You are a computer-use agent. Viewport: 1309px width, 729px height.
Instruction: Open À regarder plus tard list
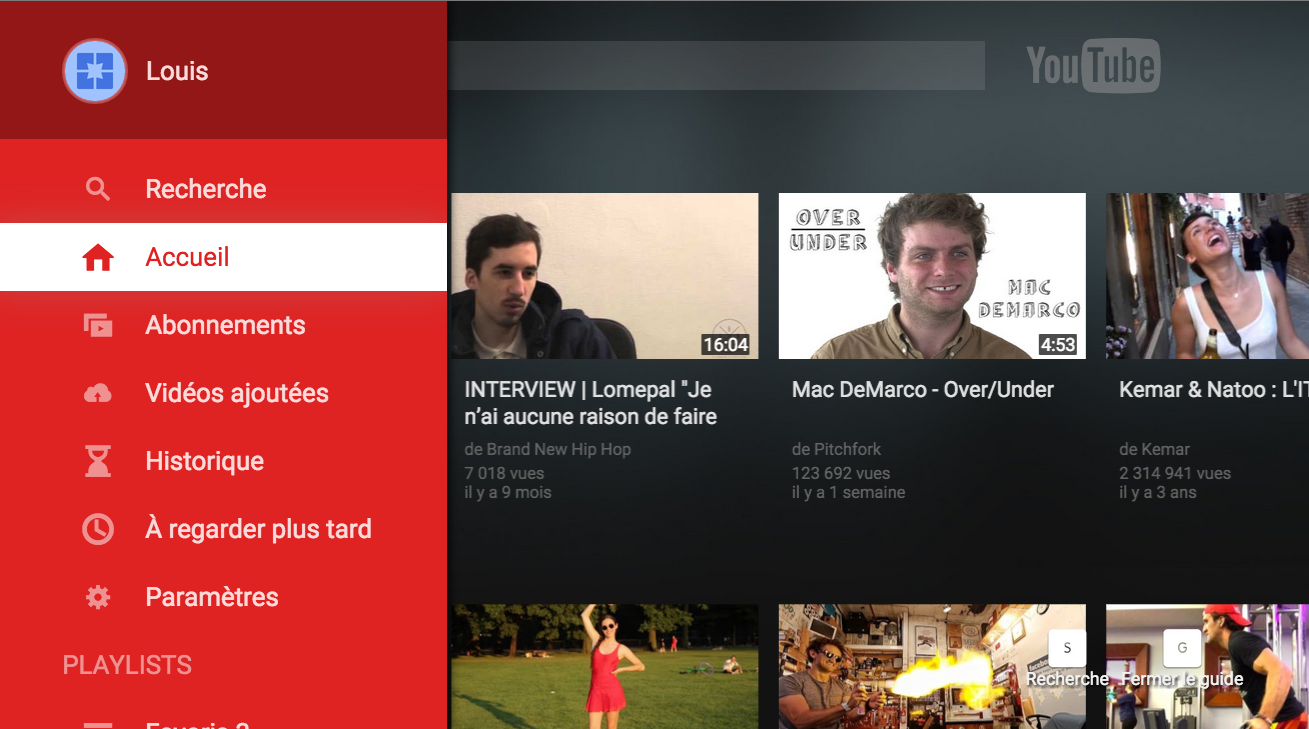click(258, 529)
